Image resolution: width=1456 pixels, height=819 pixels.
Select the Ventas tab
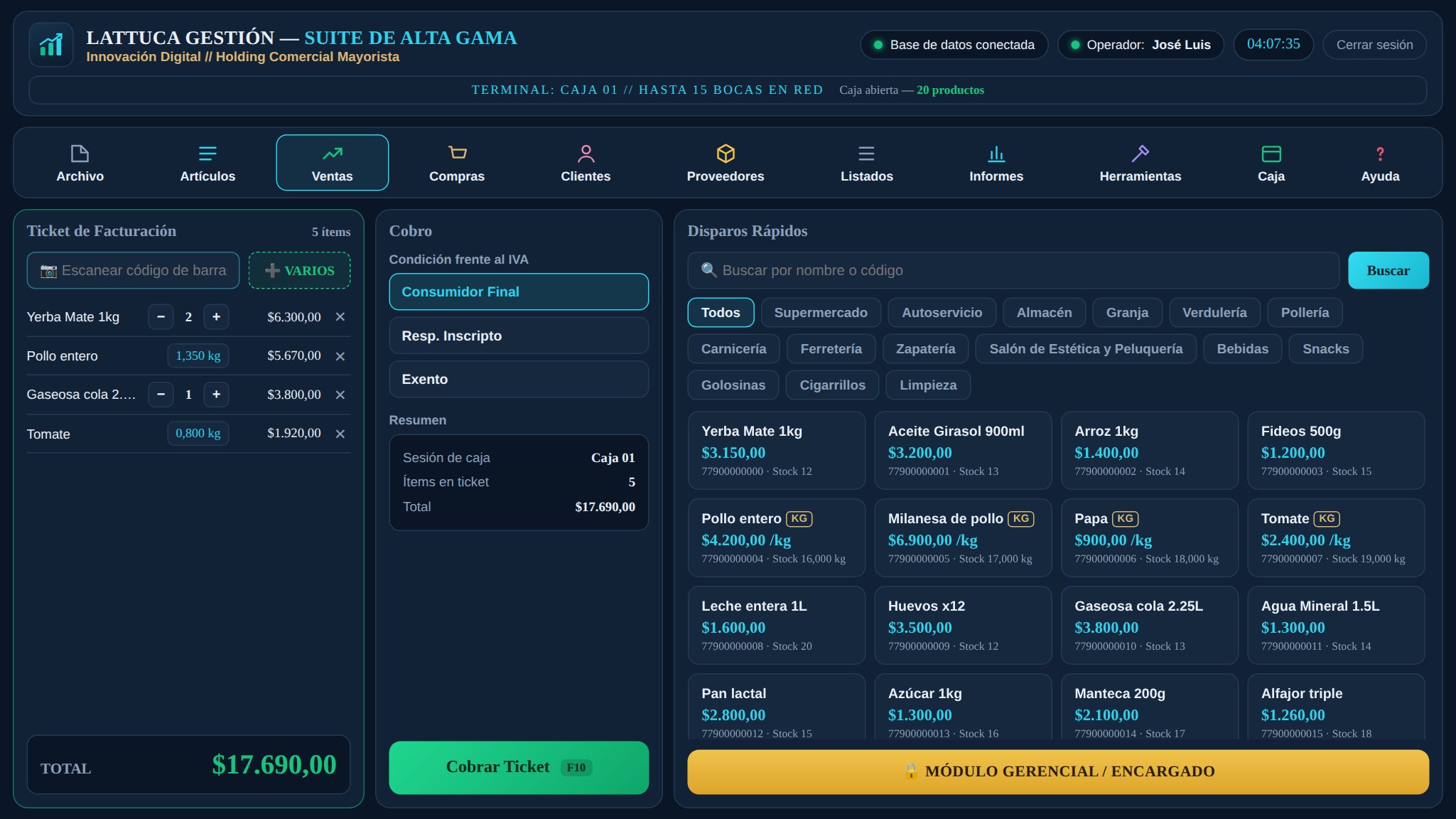click(332, 163)
